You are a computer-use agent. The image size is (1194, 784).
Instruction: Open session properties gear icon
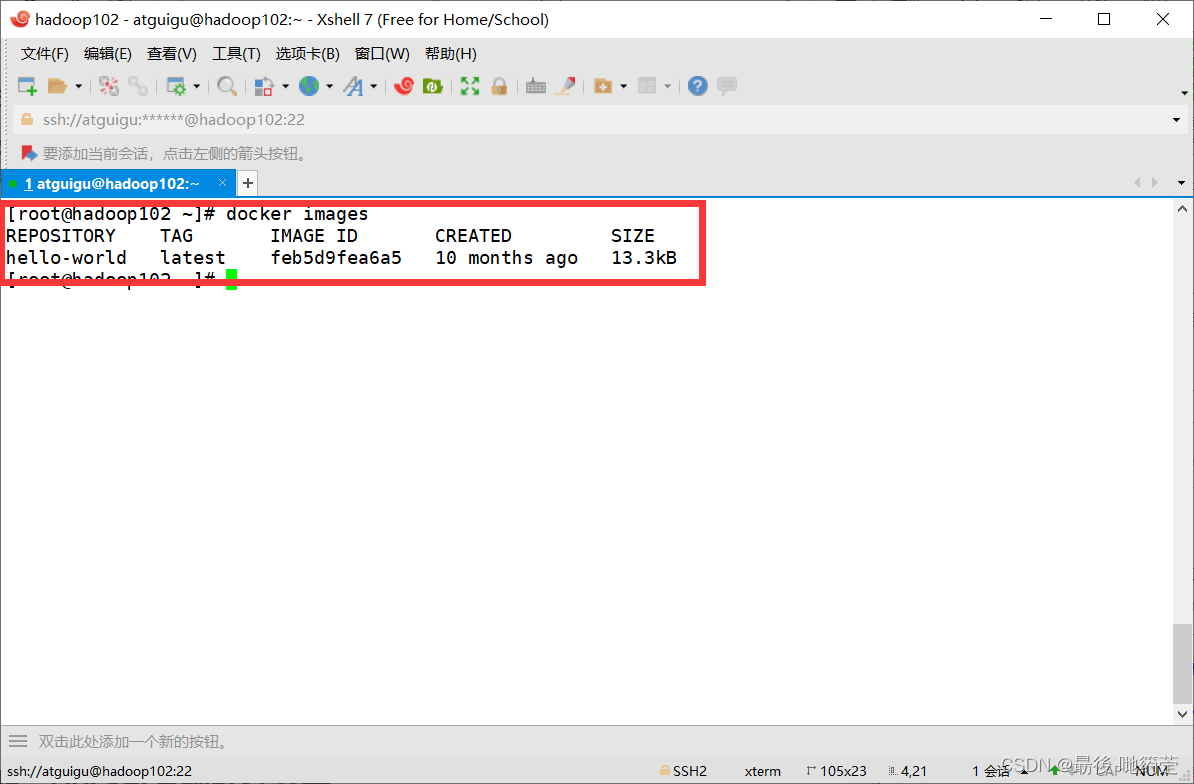(177, 86)
